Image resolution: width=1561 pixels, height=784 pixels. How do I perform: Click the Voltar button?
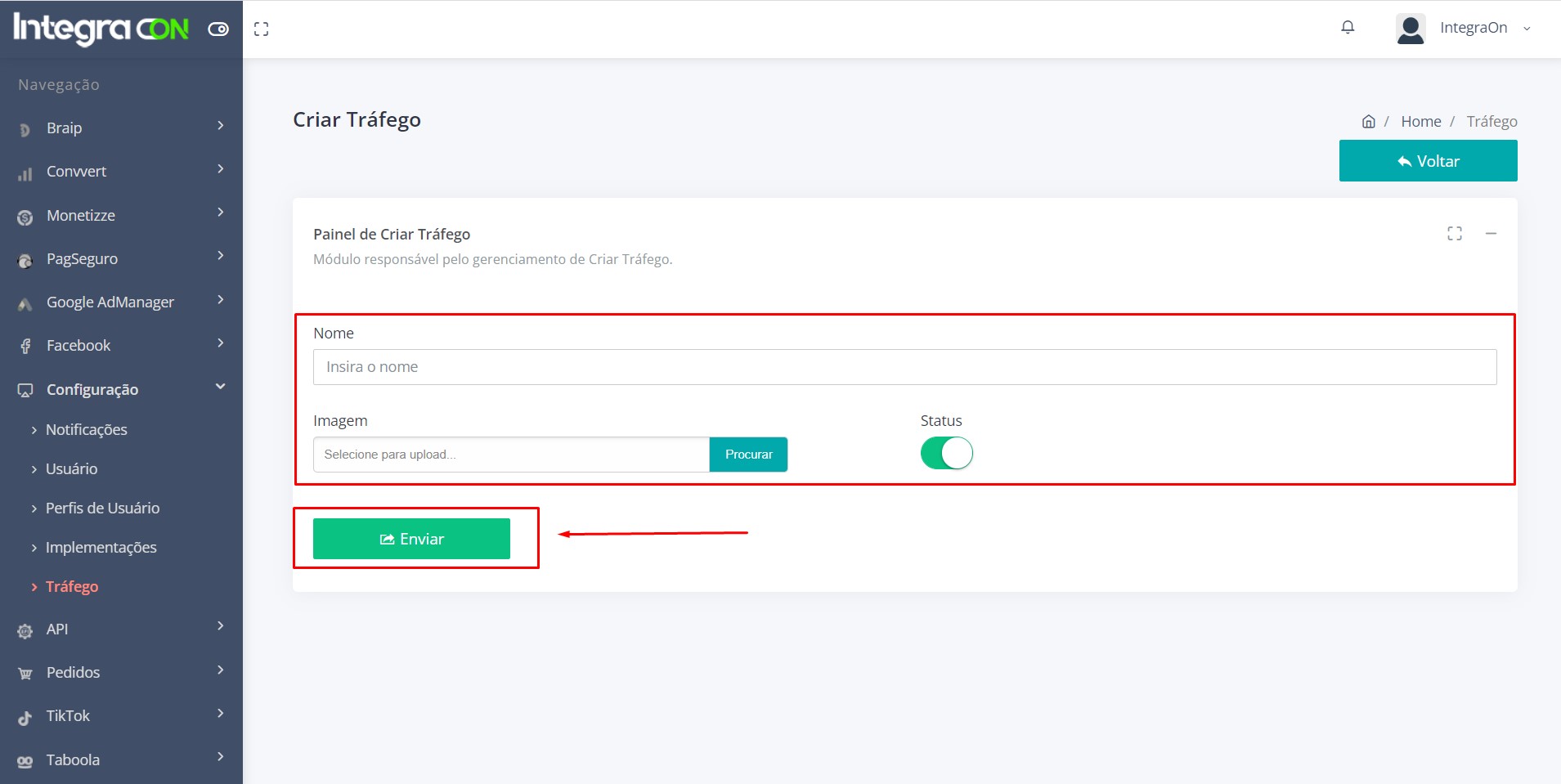[1428, 161]
